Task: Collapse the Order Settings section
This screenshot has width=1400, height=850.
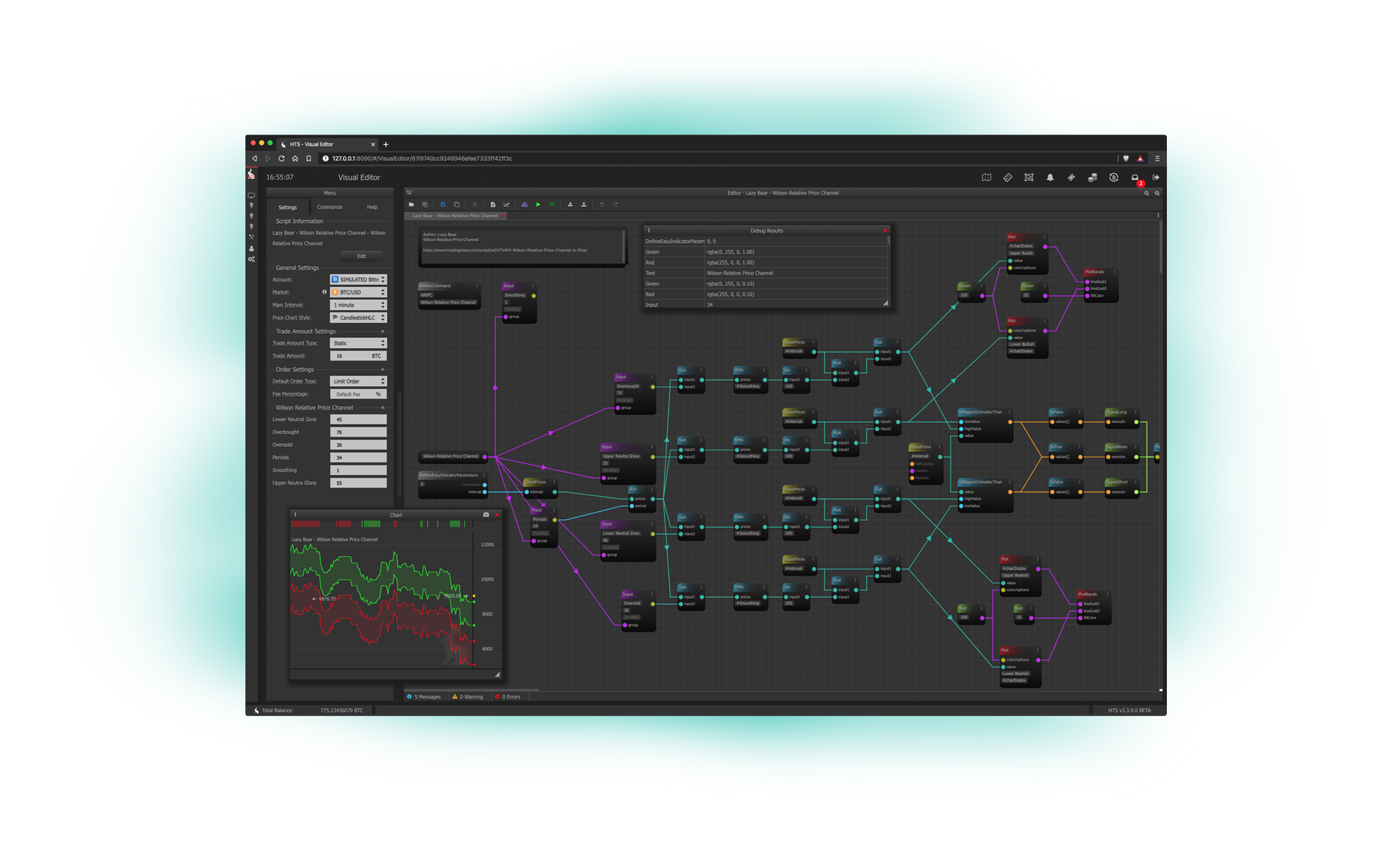Action: (382, 370)
